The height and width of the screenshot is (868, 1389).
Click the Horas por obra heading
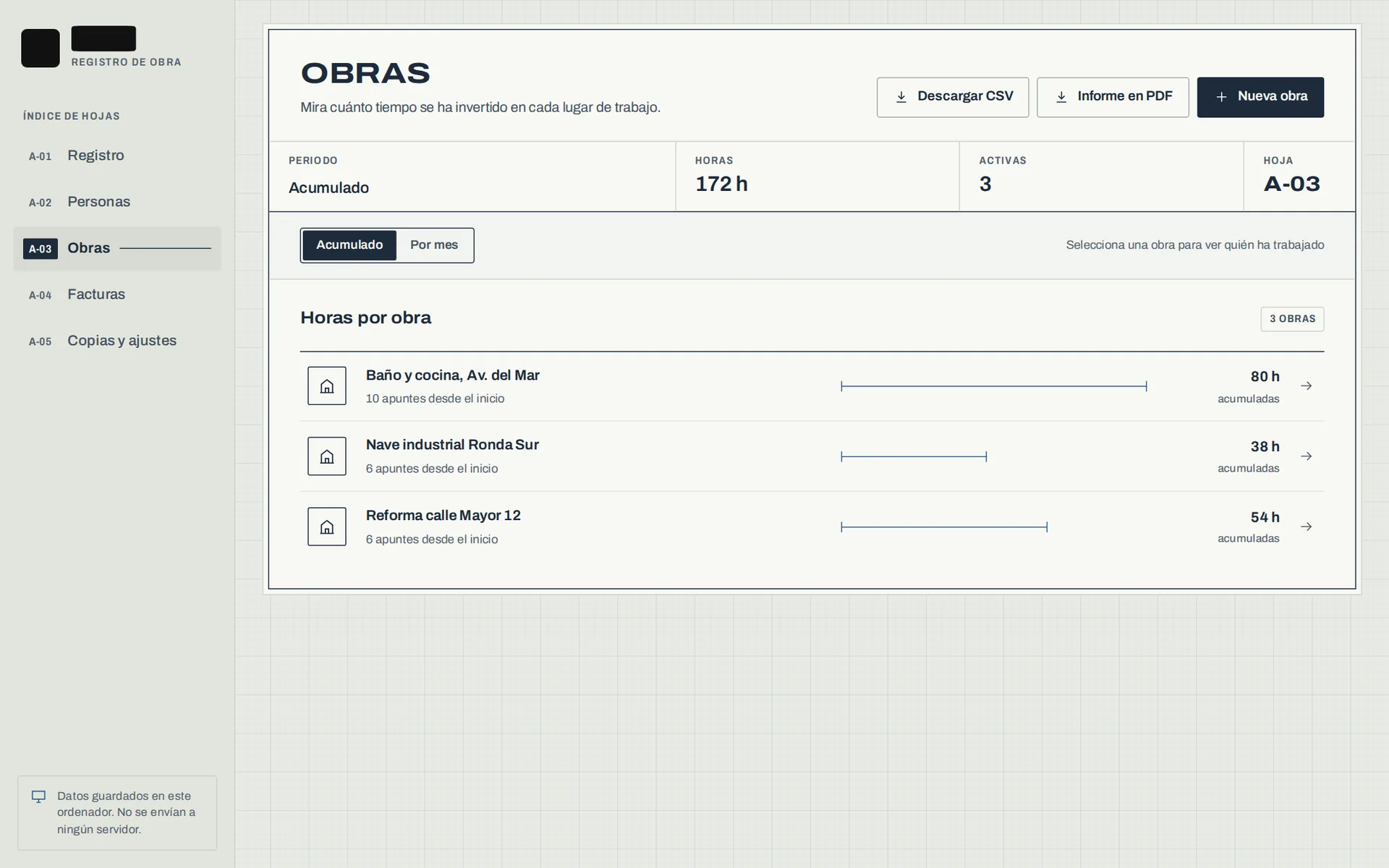[365, 318]
